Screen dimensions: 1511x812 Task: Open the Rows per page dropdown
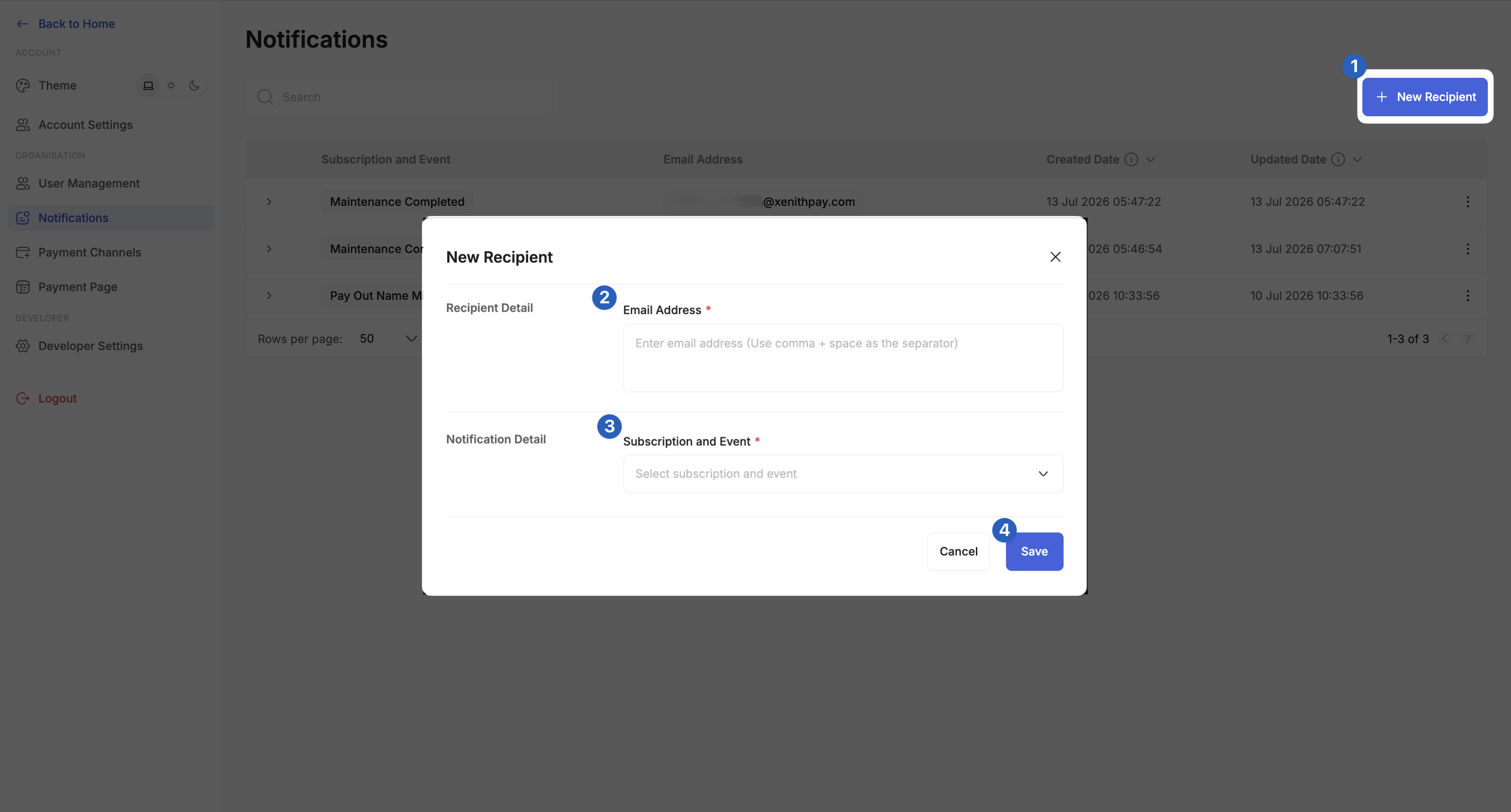[x=388, y=339]
